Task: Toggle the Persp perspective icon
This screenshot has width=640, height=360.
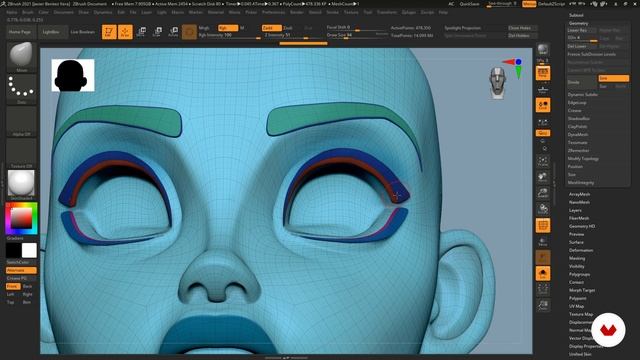Action: coord(542,73)
